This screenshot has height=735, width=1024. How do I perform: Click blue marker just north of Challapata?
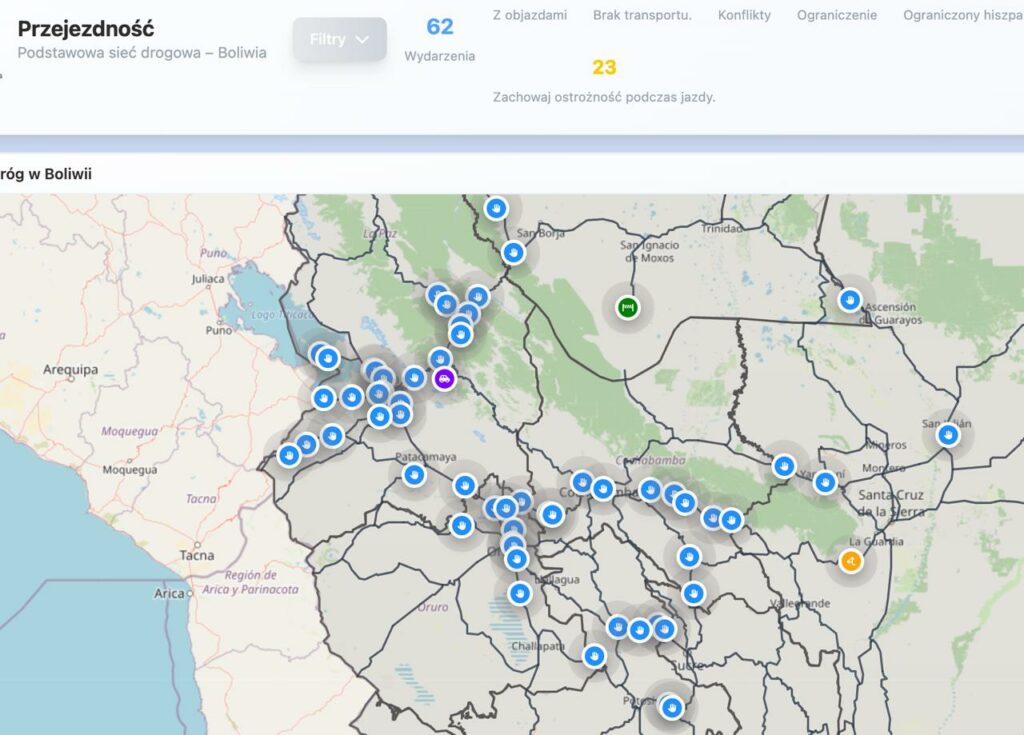point(519,593)
